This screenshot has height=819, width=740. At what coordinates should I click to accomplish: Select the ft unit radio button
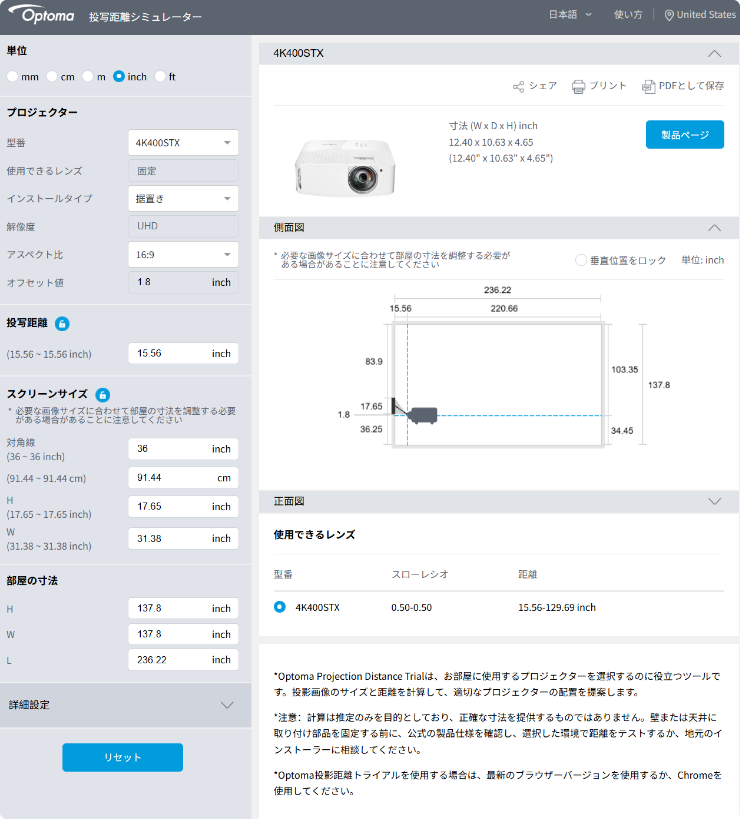160,76
